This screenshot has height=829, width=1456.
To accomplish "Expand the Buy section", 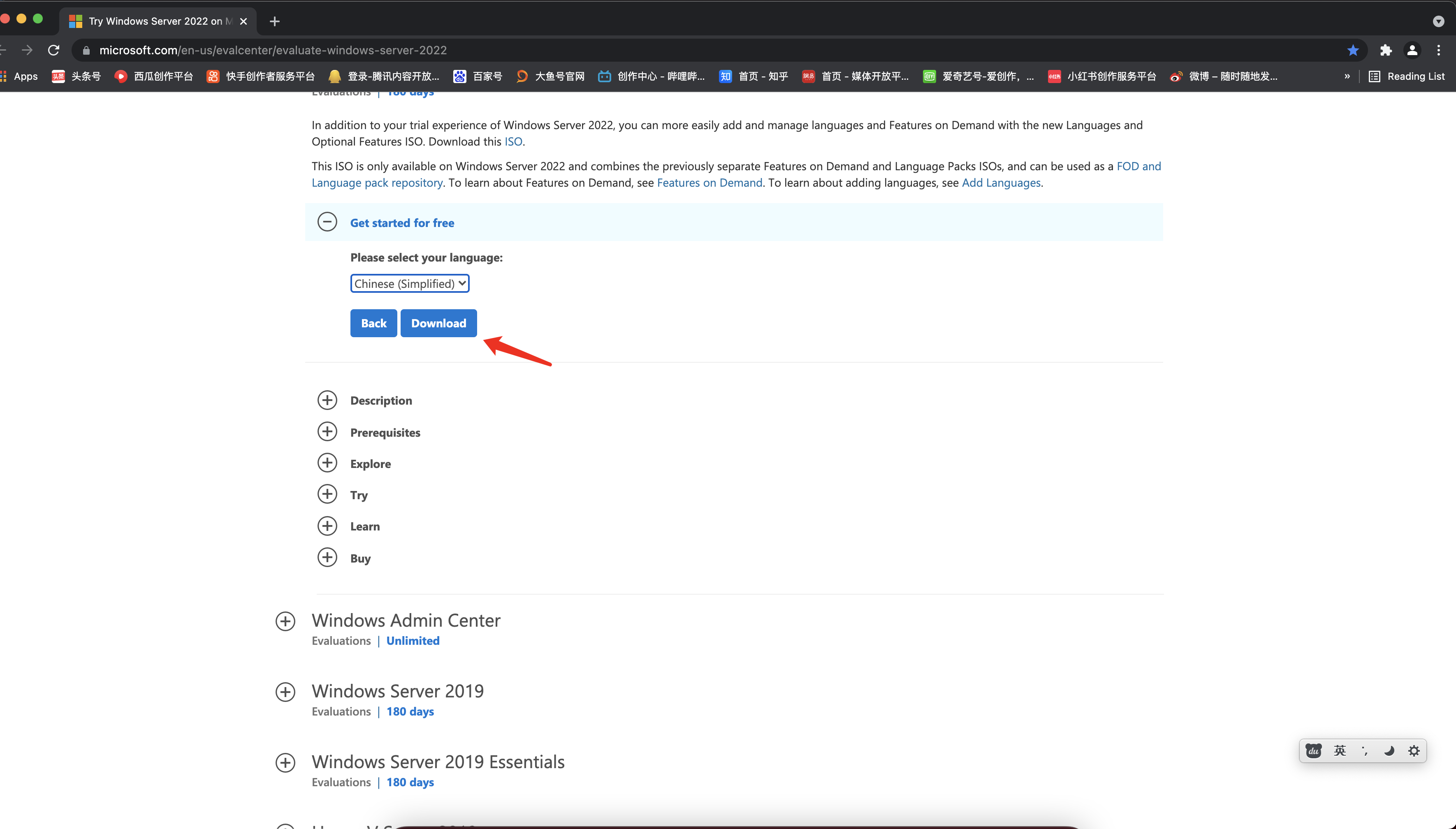I will pos(327,558).
